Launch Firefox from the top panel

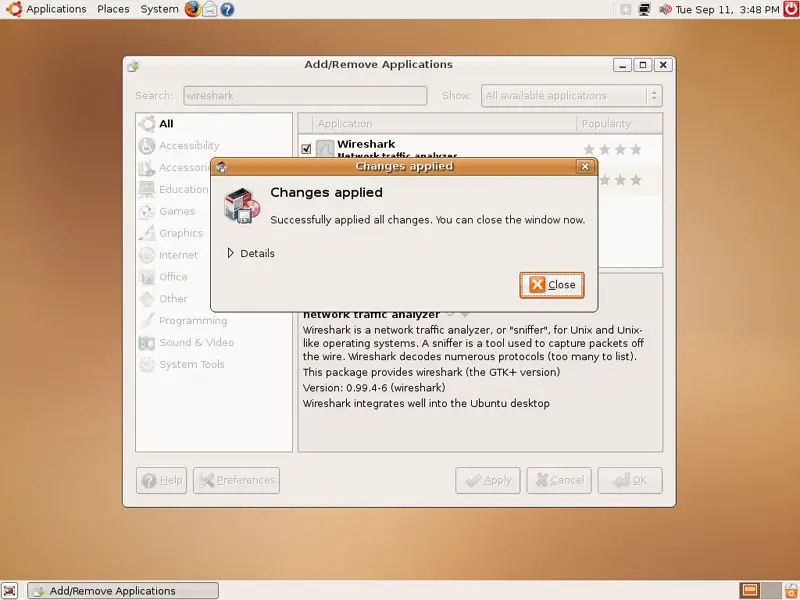tap(192, 9)
